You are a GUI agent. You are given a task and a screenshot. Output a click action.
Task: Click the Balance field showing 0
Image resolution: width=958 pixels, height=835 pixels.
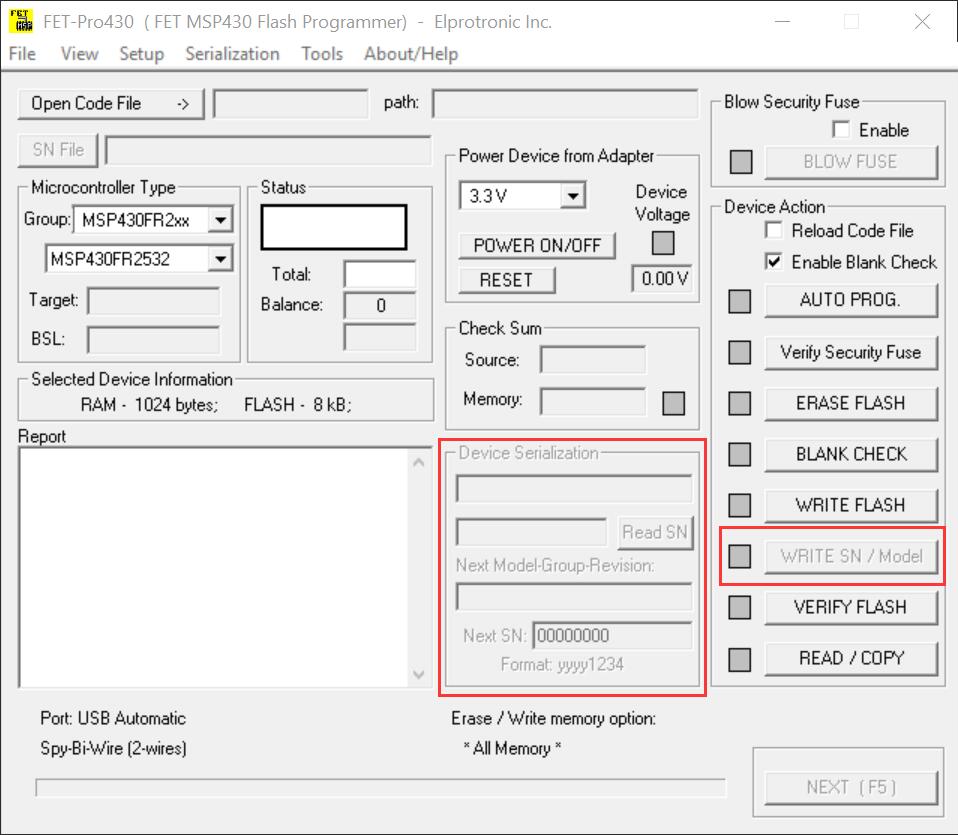point(379,305)
